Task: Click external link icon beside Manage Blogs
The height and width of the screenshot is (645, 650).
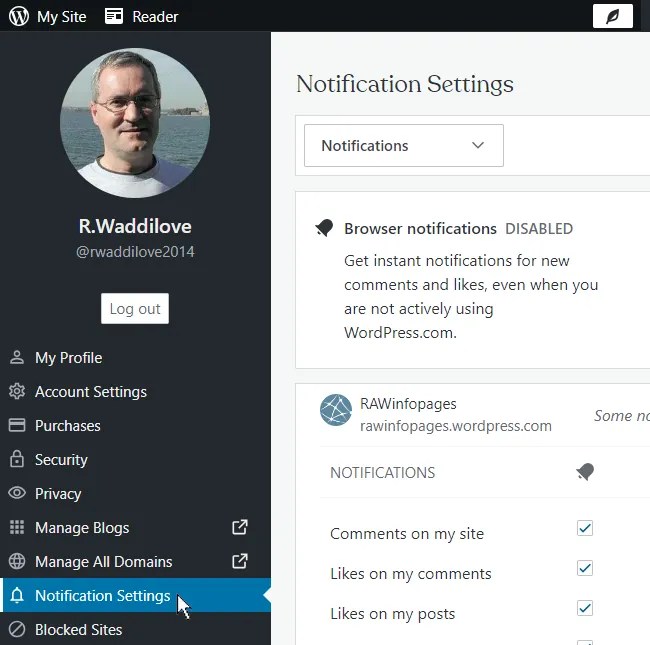Action: (240, 527)
